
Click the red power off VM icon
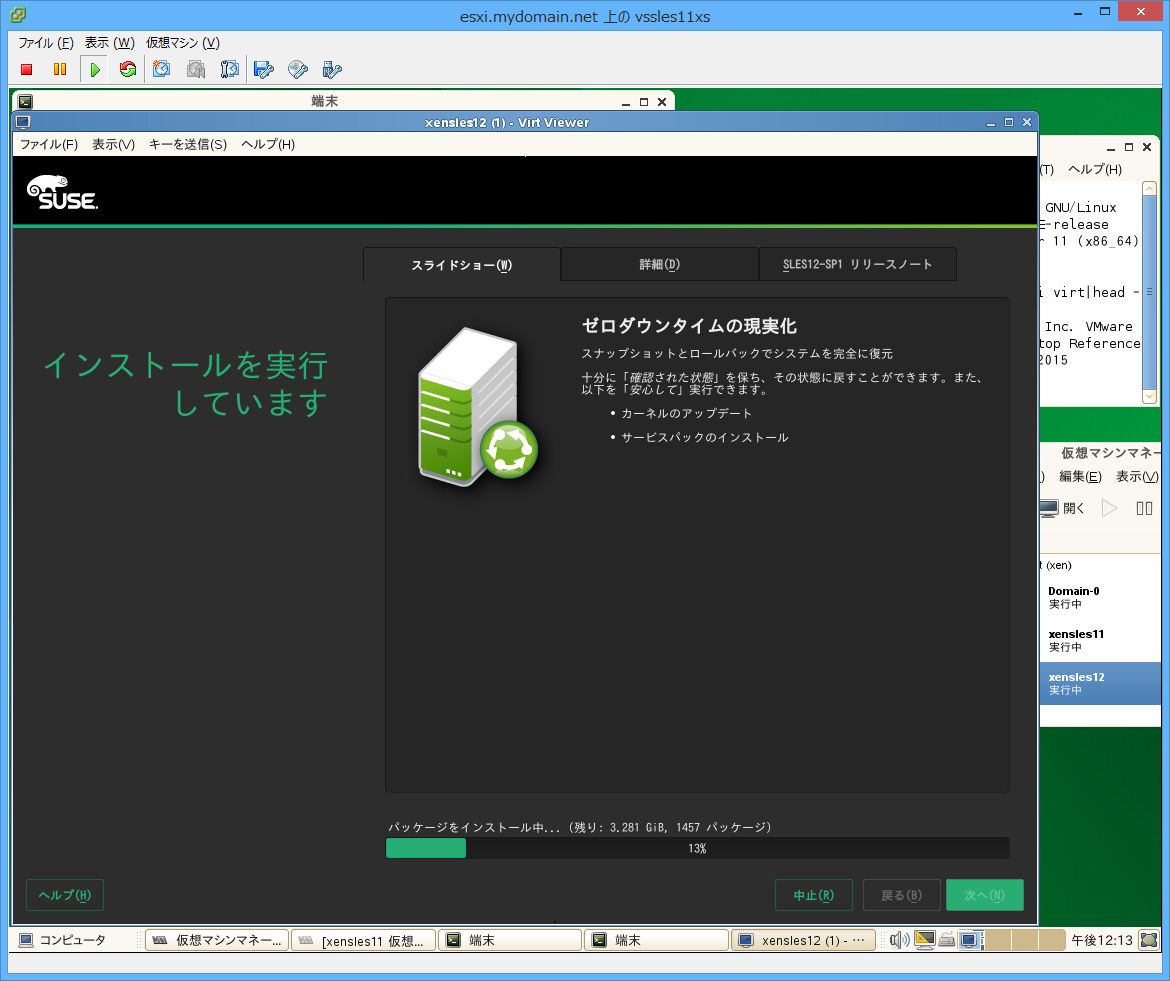27,69
